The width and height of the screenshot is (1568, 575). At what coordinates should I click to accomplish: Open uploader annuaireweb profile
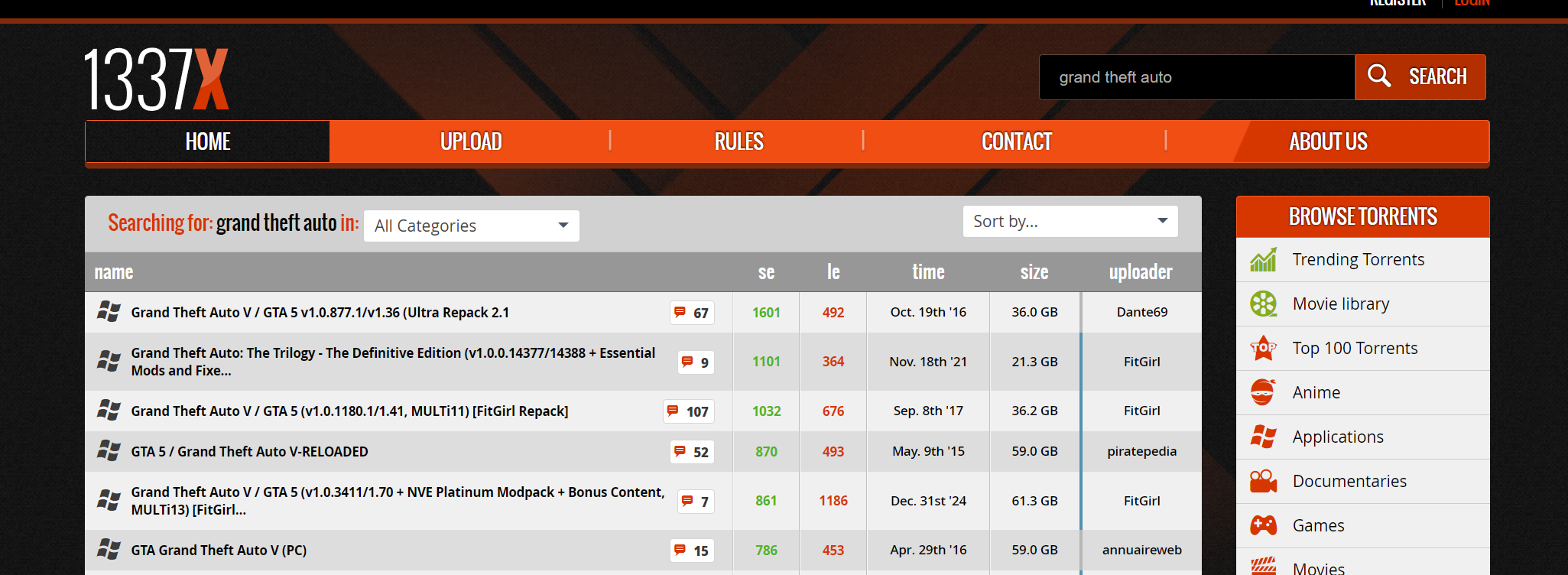pyautogui.click(x=1142, y=550)
